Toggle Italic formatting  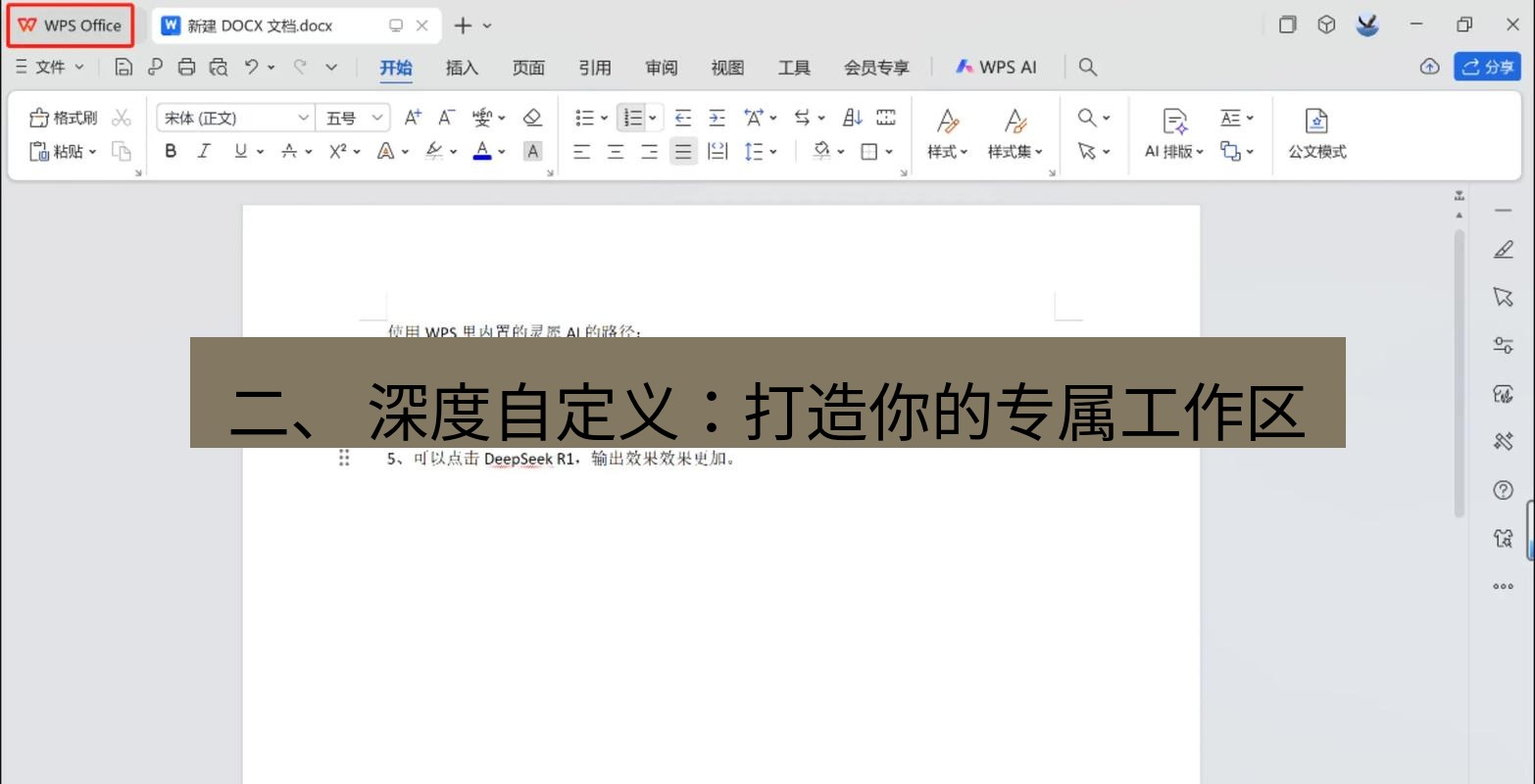tap(204, 151)
